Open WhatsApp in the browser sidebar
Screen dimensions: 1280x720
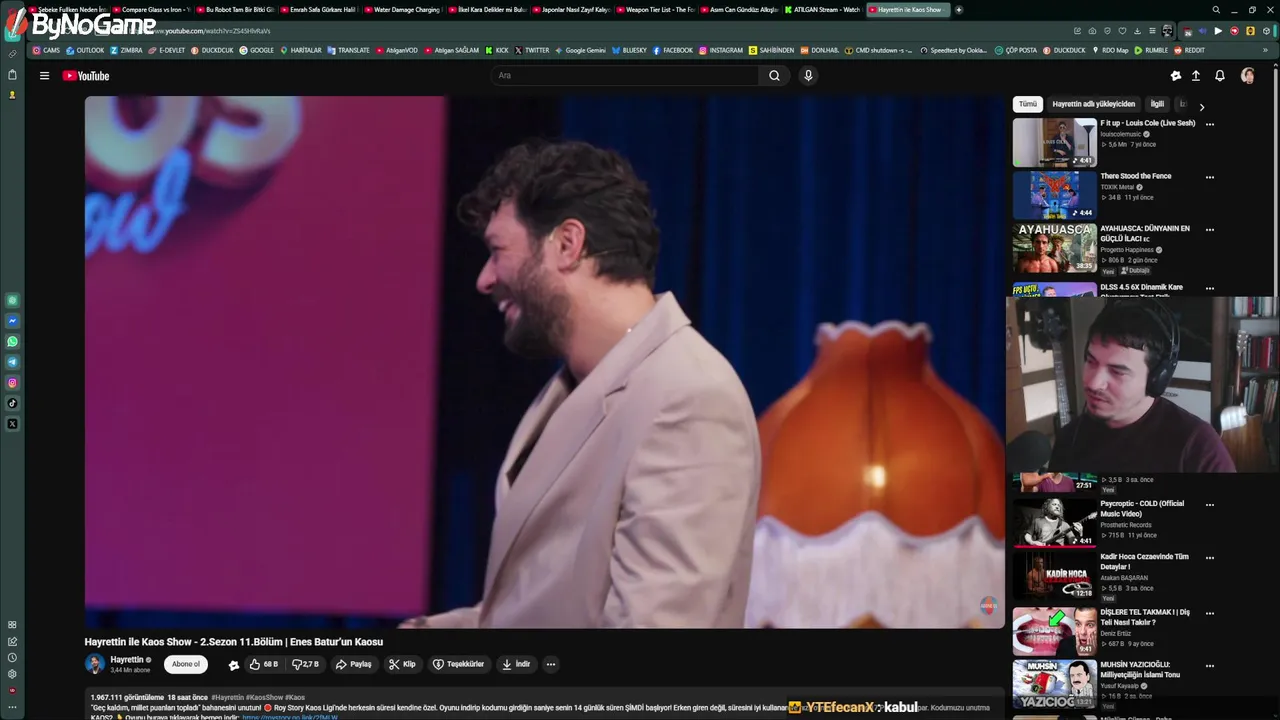click(12, 342)
